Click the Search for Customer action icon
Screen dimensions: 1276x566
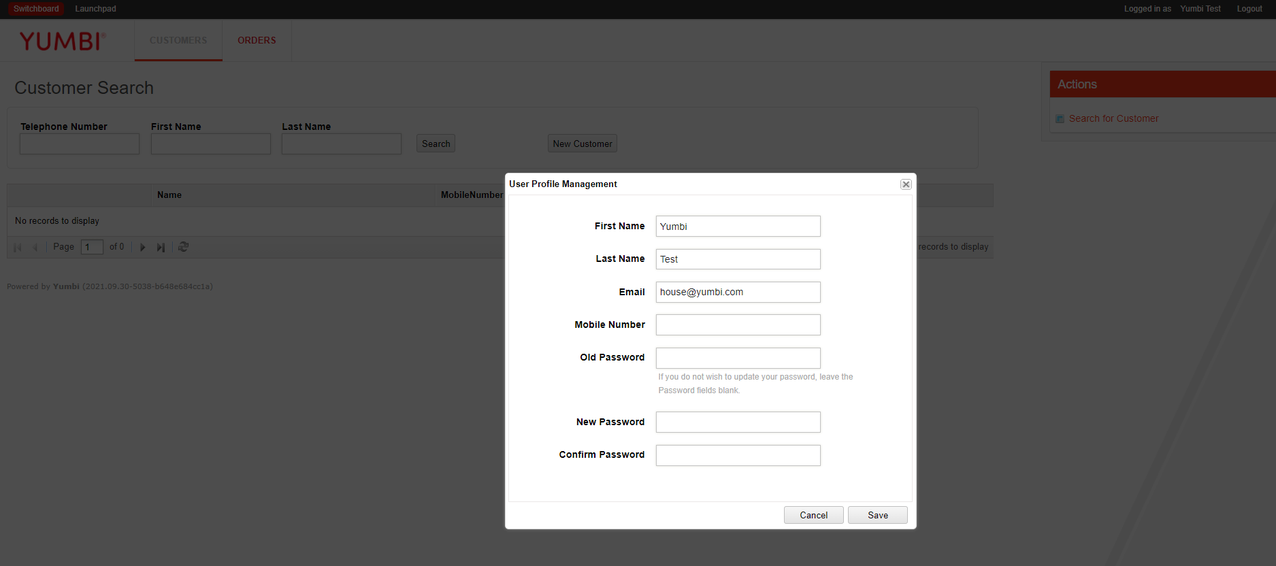1060,119
